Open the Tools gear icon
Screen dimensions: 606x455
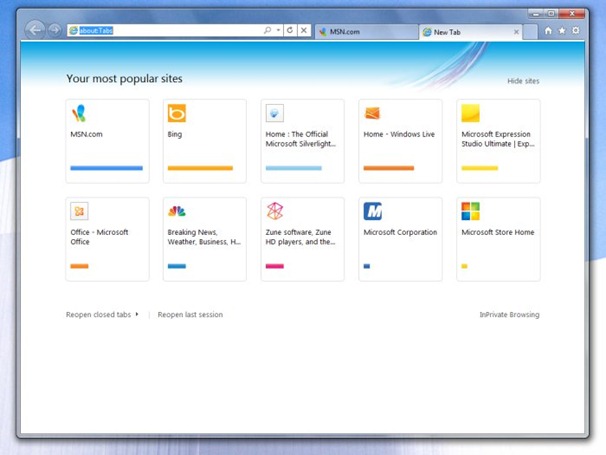pyautogui.click(x=576, y=31)
